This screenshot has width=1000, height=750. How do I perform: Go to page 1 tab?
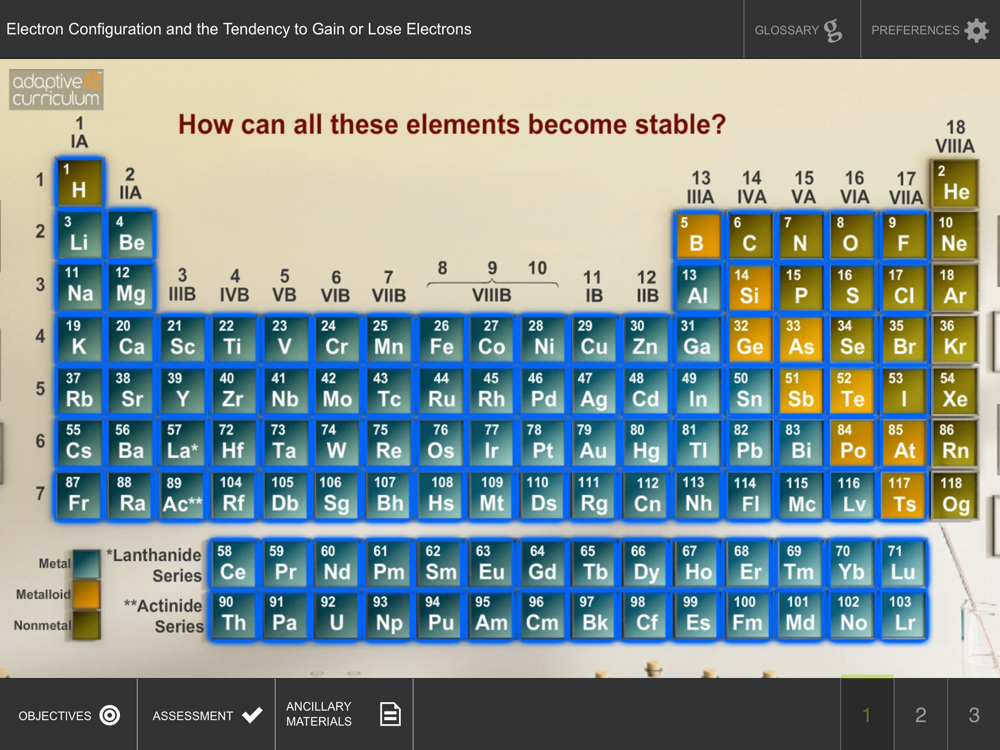pyautogui.click(x=867, y=715)
